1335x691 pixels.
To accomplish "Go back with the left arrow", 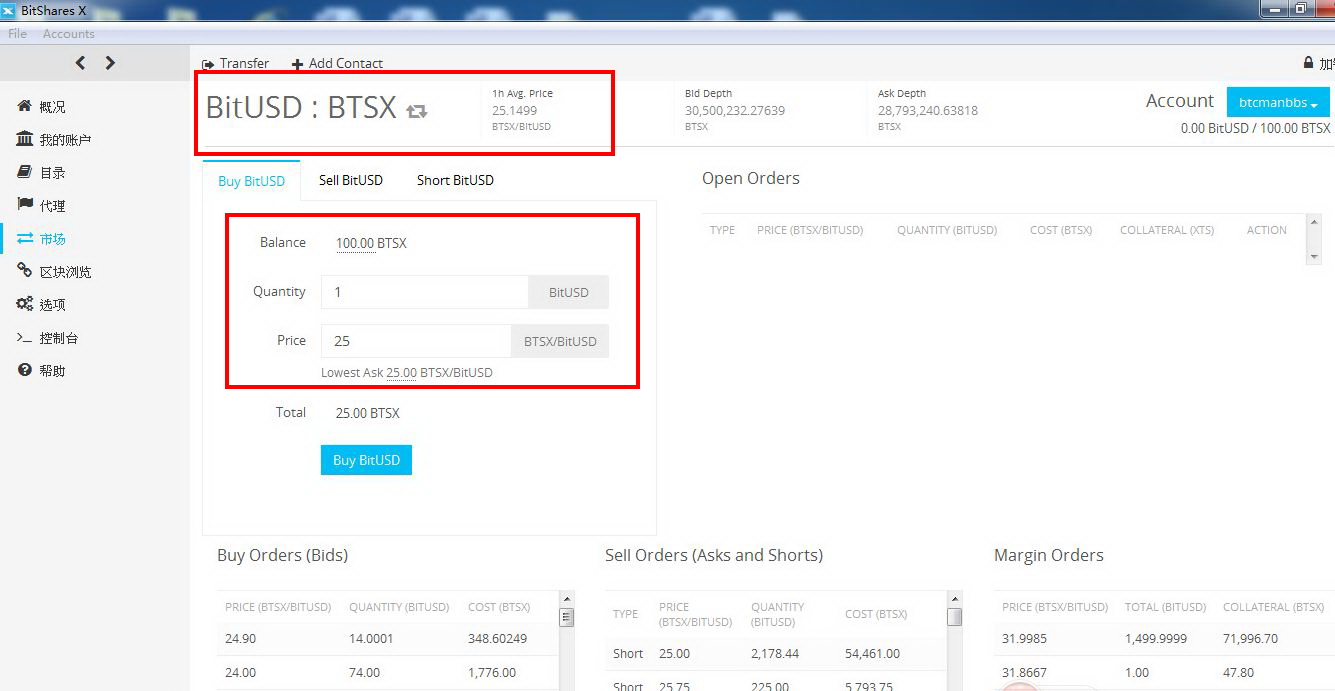I will coord(80,63).
